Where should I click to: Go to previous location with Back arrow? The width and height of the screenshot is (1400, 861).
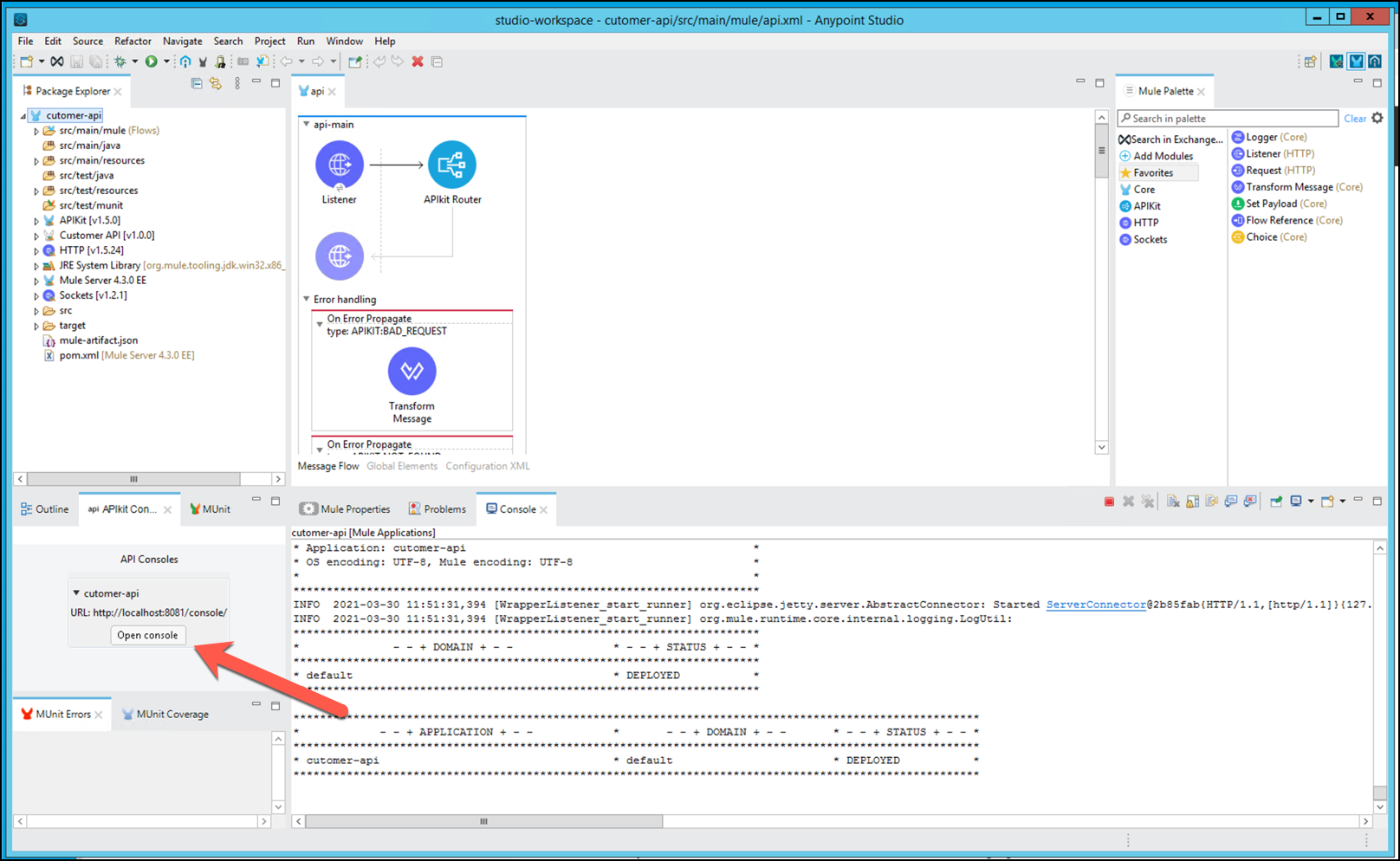pyautogui.click(x=286, y=61)
